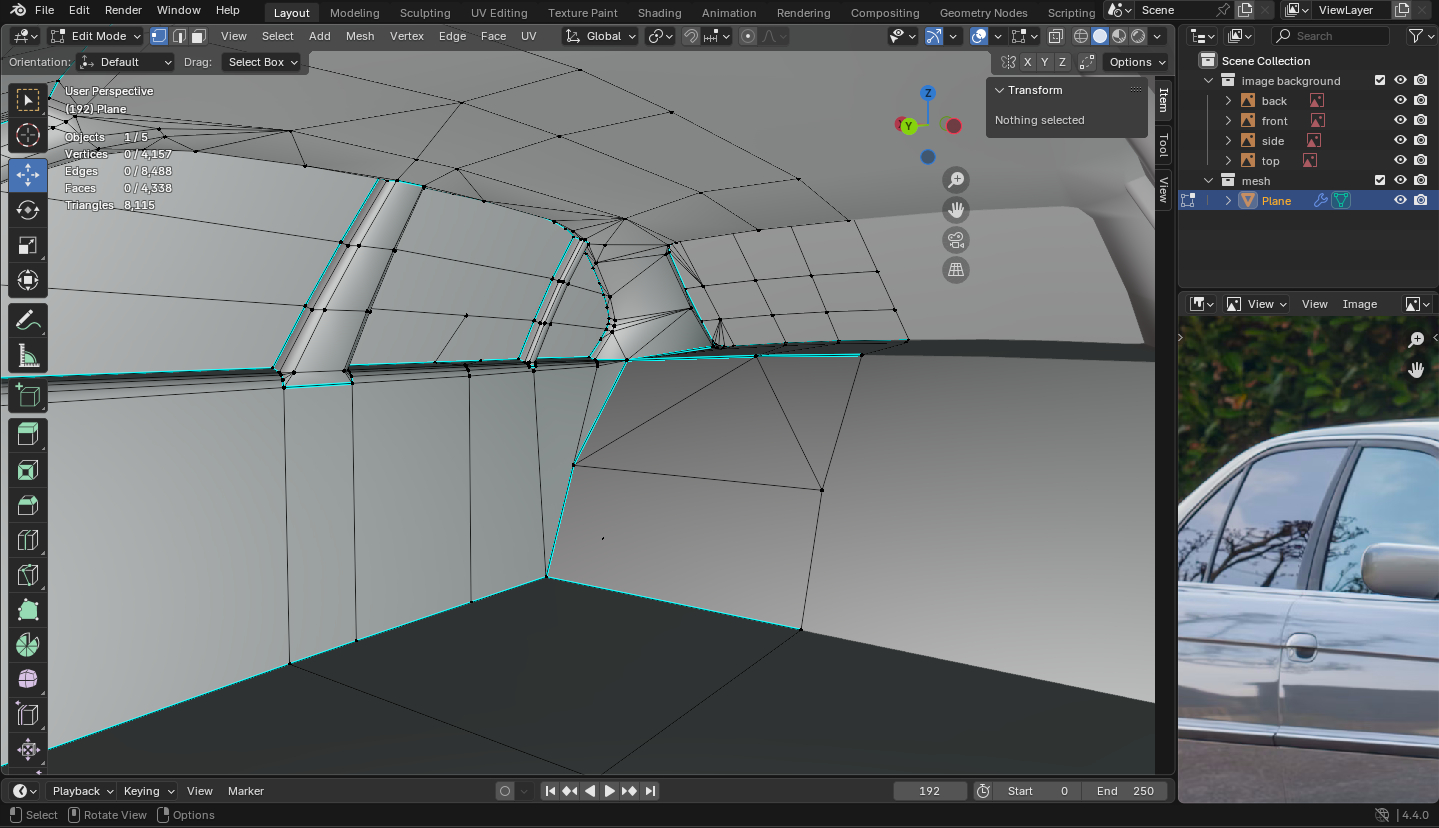1439x828 pixels.
Task: Click the viewport pan hand gizmo
Action: pos(956,210)
